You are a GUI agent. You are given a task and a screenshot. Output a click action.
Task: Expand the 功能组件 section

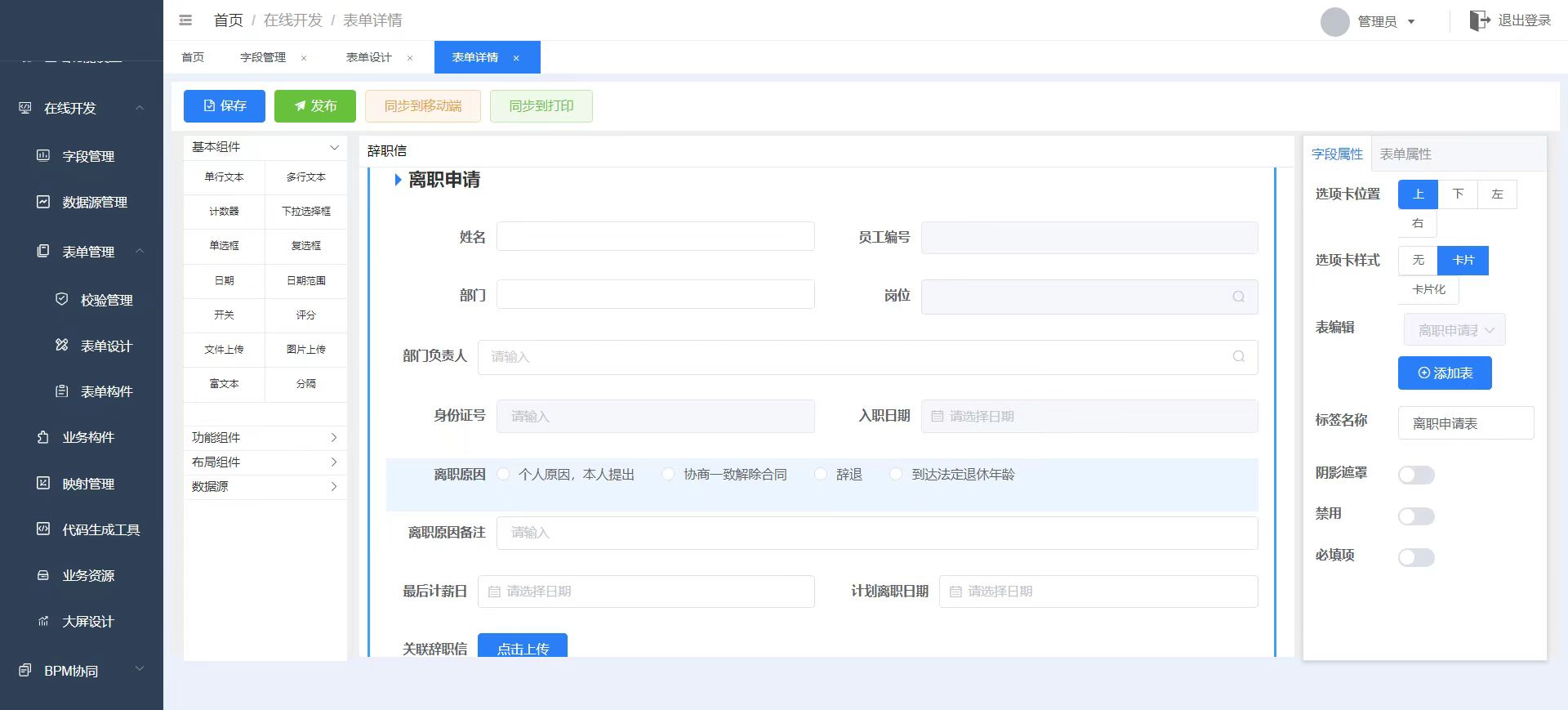point(334,438)
